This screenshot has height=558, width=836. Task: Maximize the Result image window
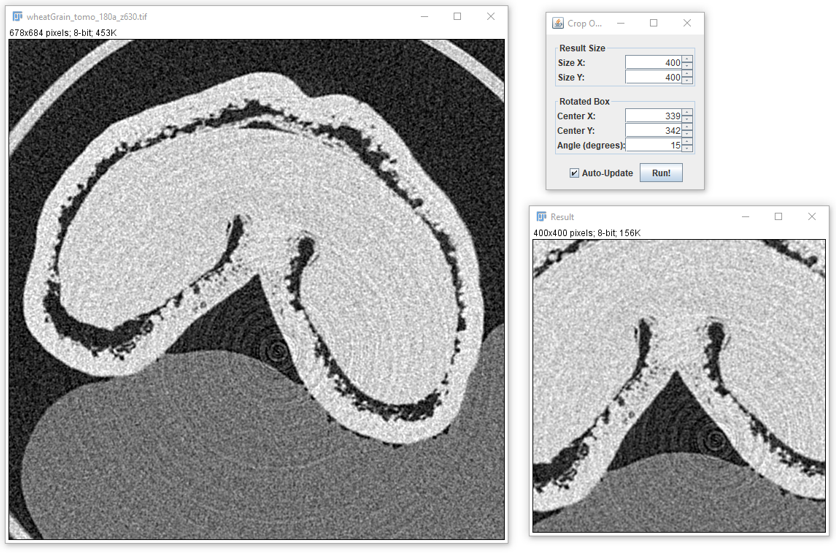click(778, 216)
